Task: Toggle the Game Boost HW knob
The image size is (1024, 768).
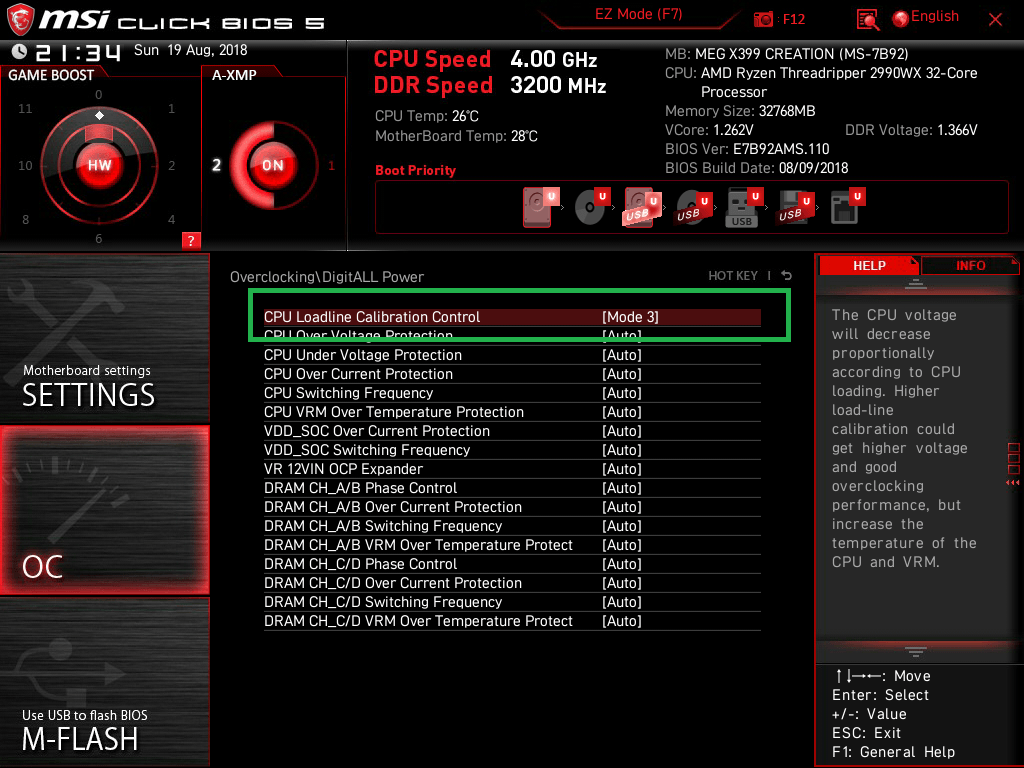Action: pyautogui.click(x=99, y=165)
